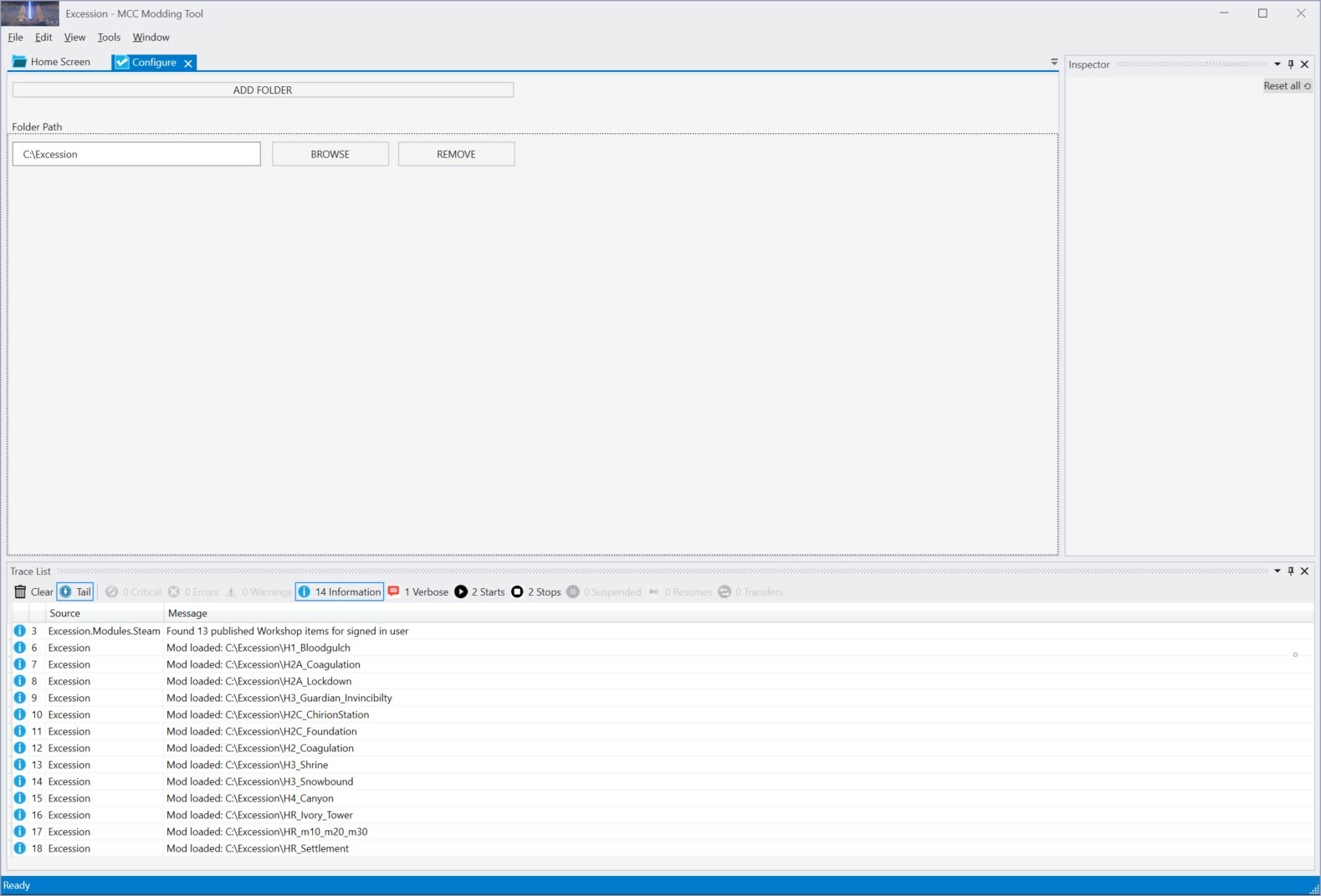Select the H2C_Foundation mod loaded row
Viewport: 1321px width, 896px height.
pos(661,731)
